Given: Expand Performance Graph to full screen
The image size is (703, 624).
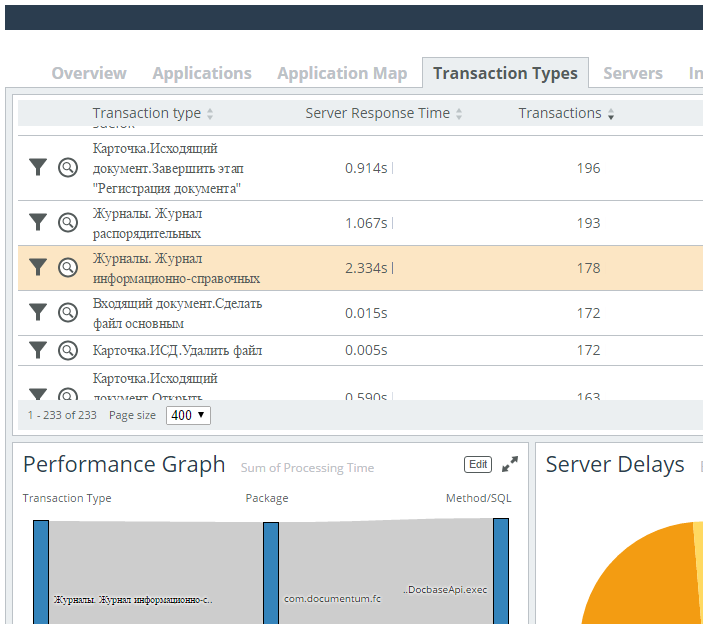Looking at the screenshot, I should [510, 464].
